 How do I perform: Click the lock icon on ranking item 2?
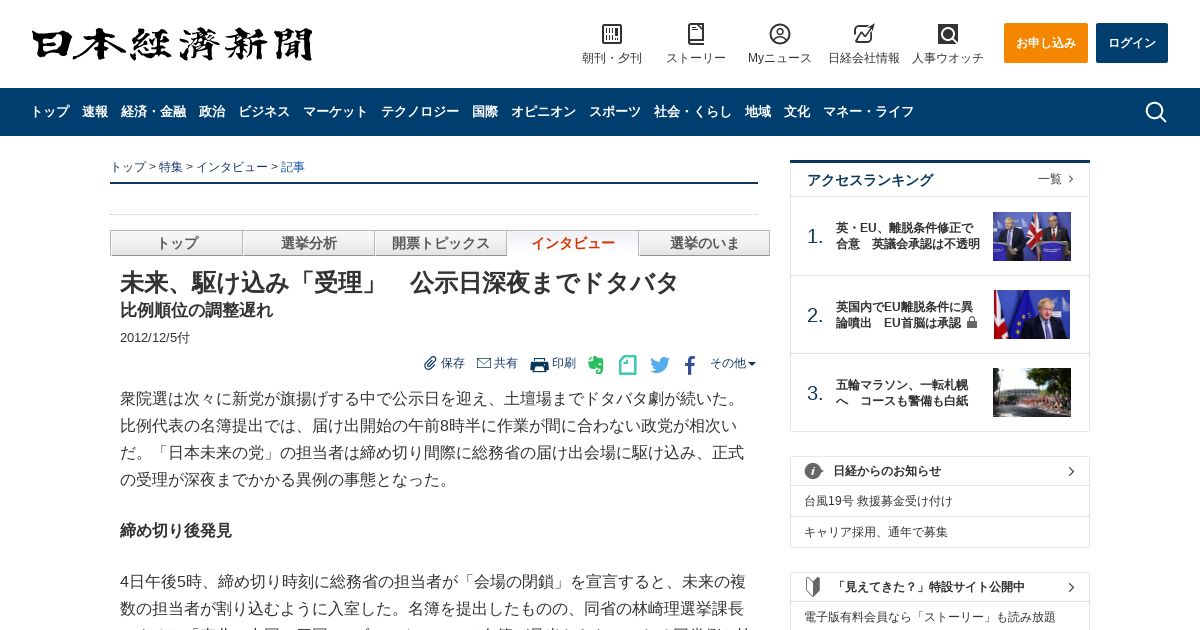tap(972, 323)
